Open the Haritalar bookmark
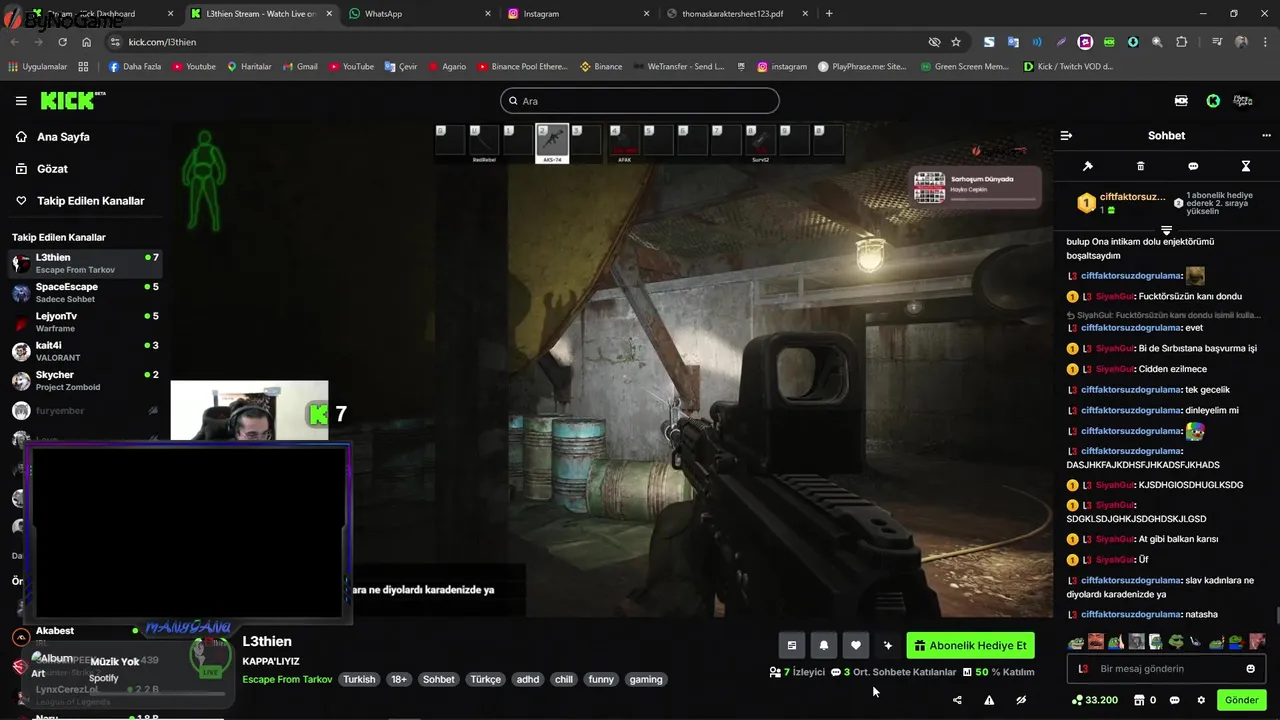 tap(249, 67)
